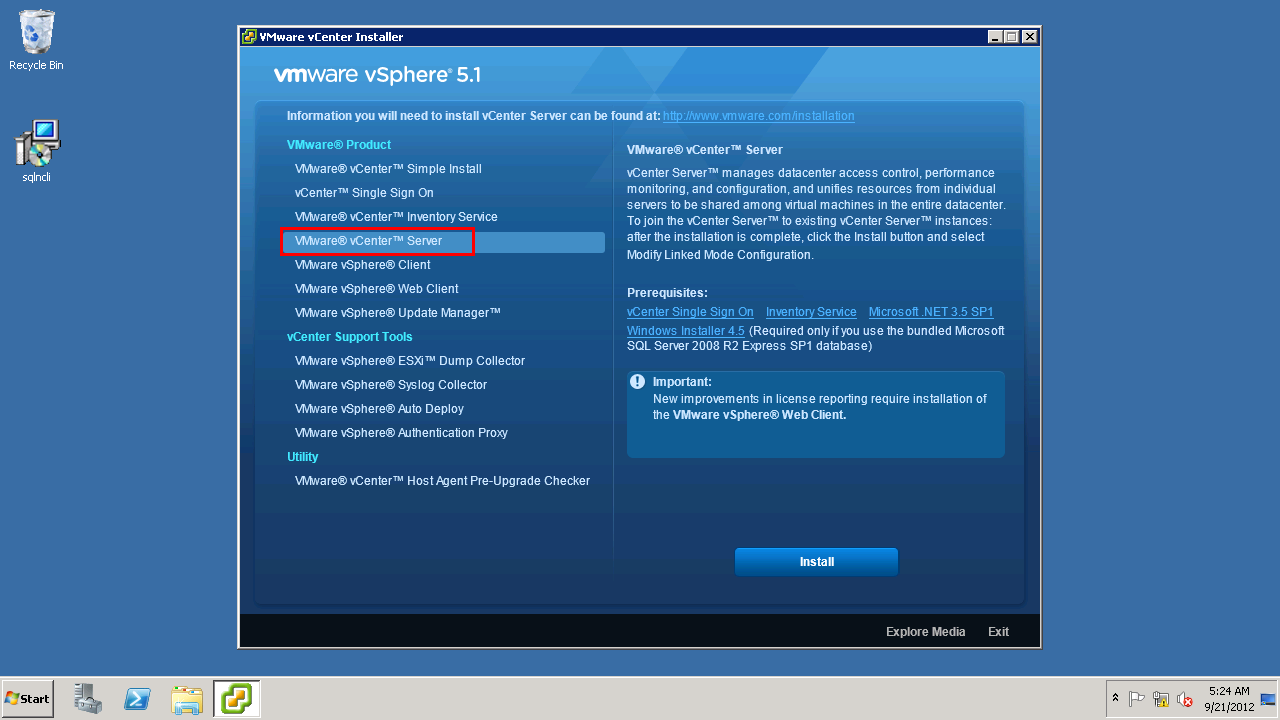Image resolution: width=1280 pixels, height=720 pixels.
Task: Open Server Manager from the taskbar
Action: (88, 699)
